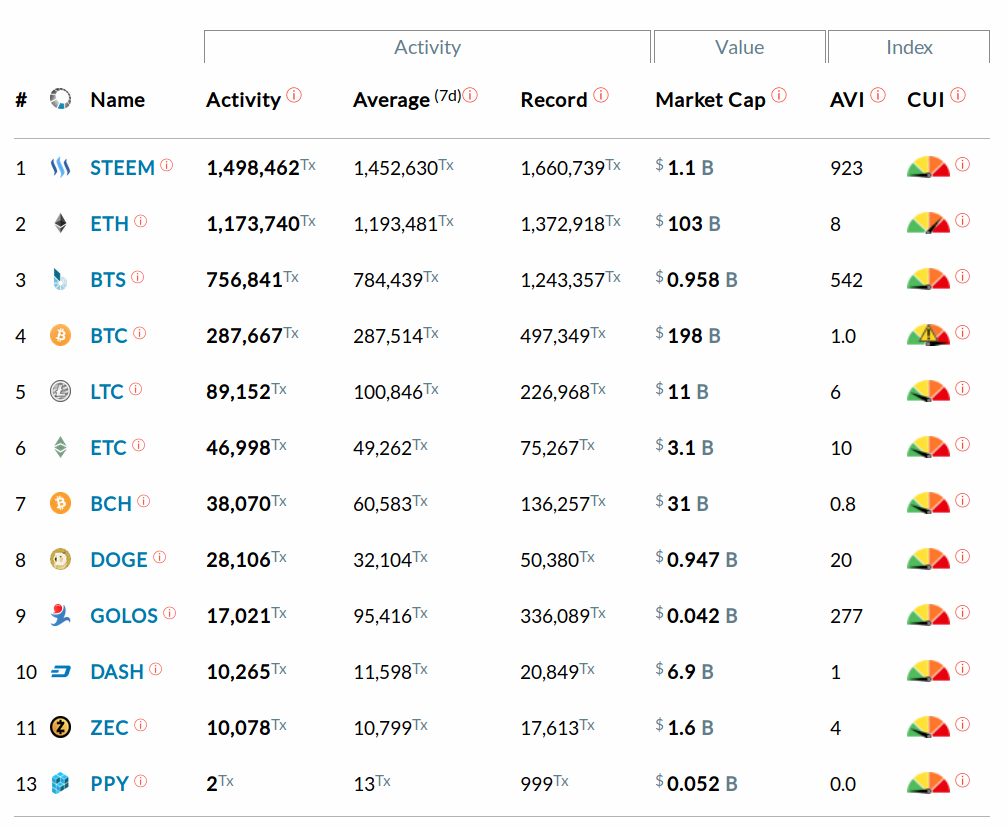Click the STEEM coin logo icon
This screenshot has height=829, width=1008.
[60, 168]
